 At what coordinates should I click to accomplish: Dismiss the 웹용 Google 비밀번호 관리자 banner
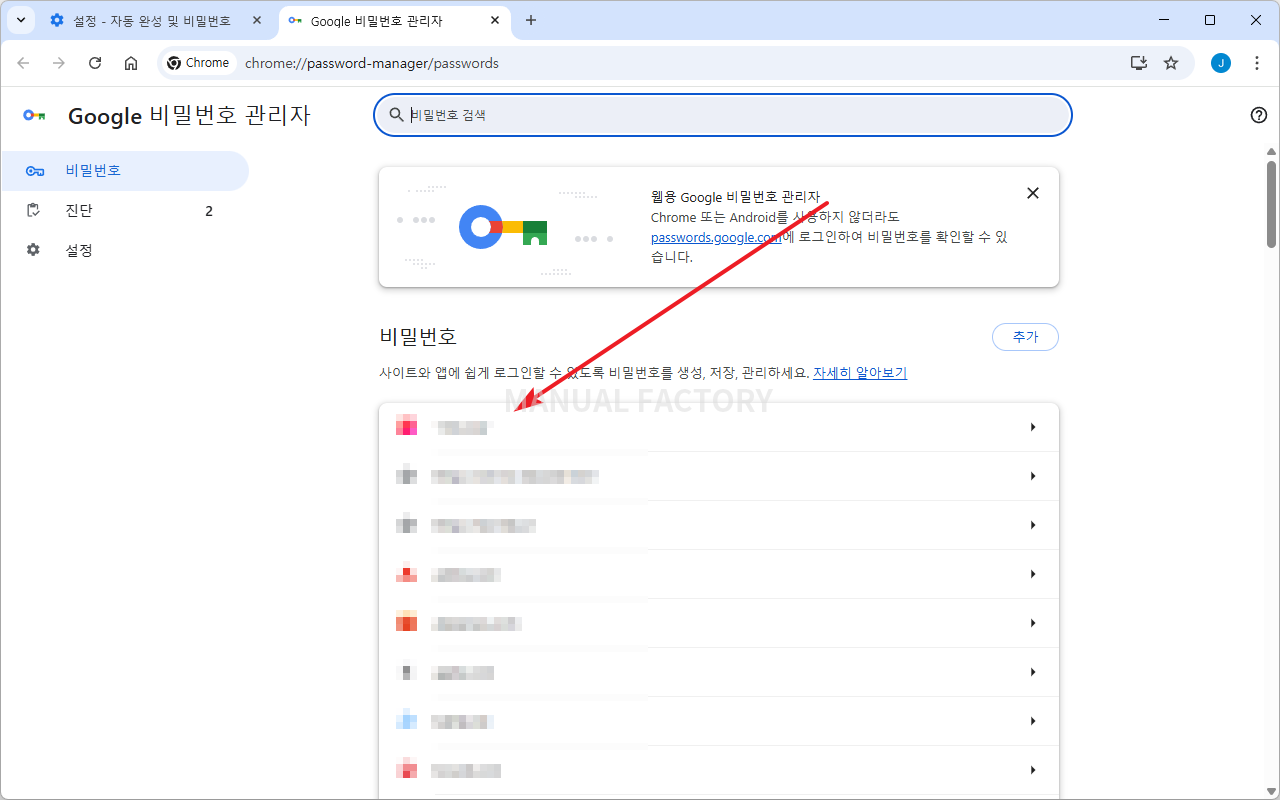[1033, 193]
